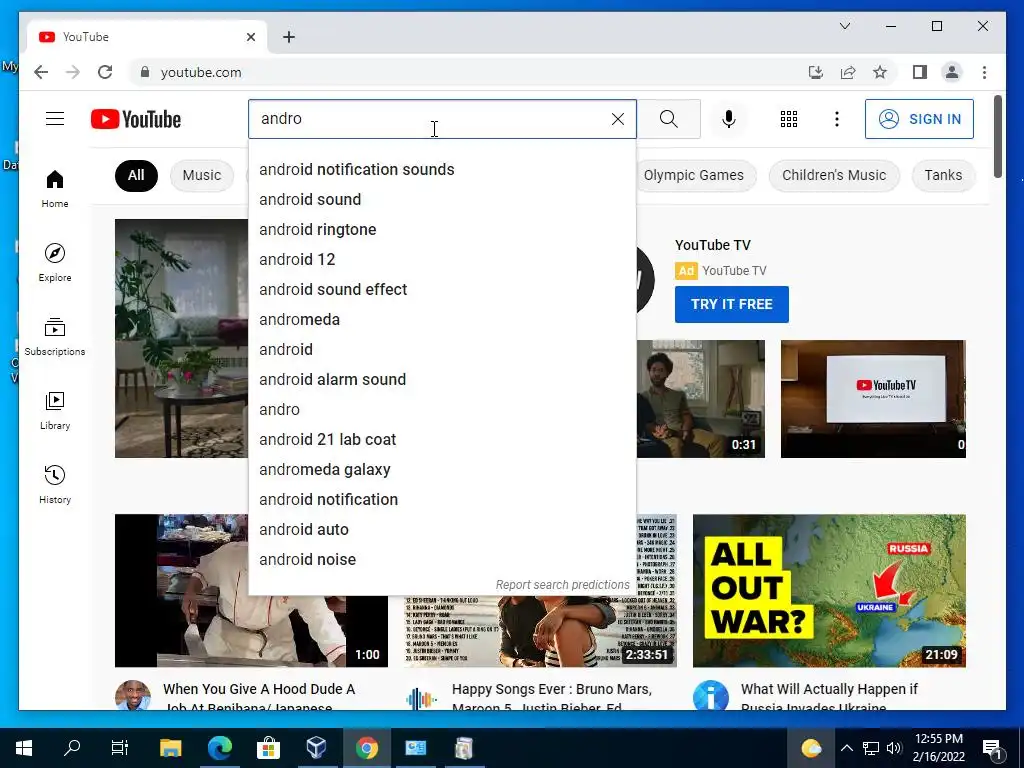The height and width of the screenshot is (768, 1024).
Task: Click the page vertical scrollbar
Action: point(997,136)
